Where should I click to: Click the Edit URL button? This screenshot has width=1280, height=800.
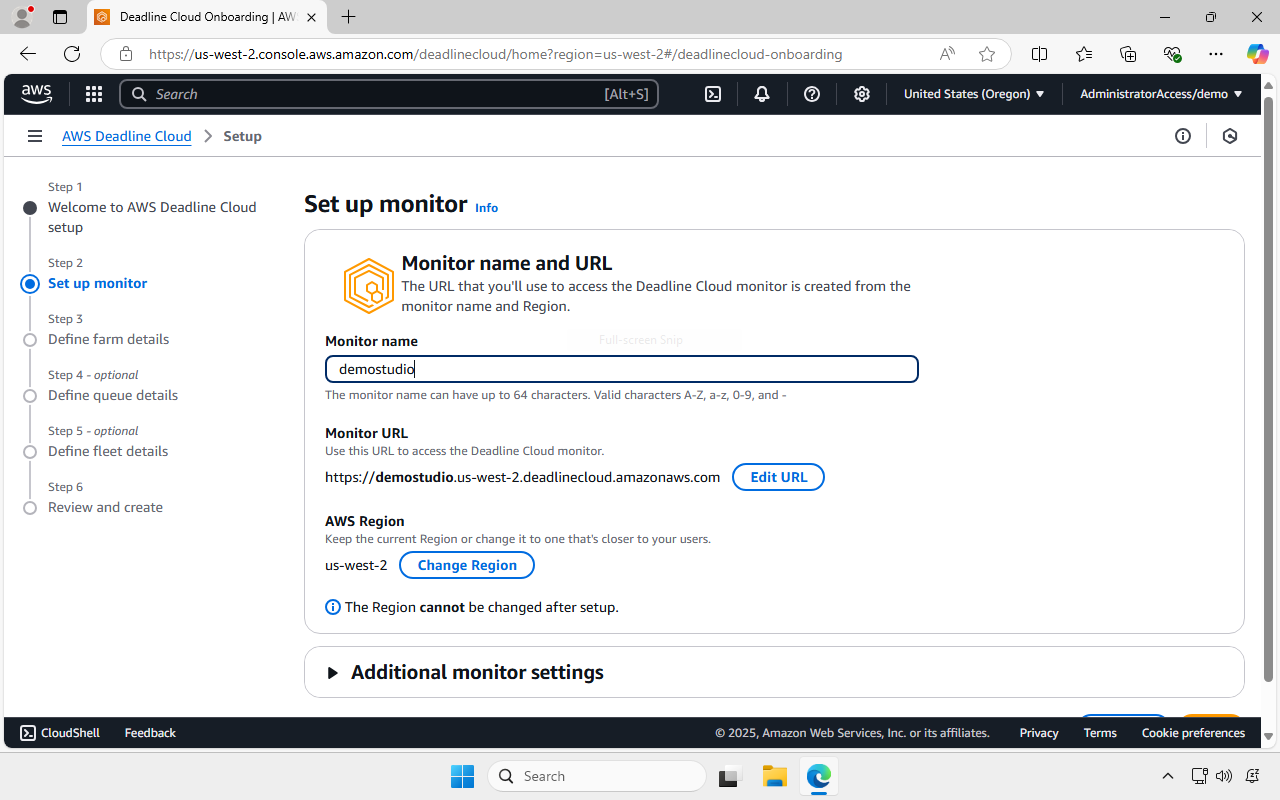(x=778, y=477)
